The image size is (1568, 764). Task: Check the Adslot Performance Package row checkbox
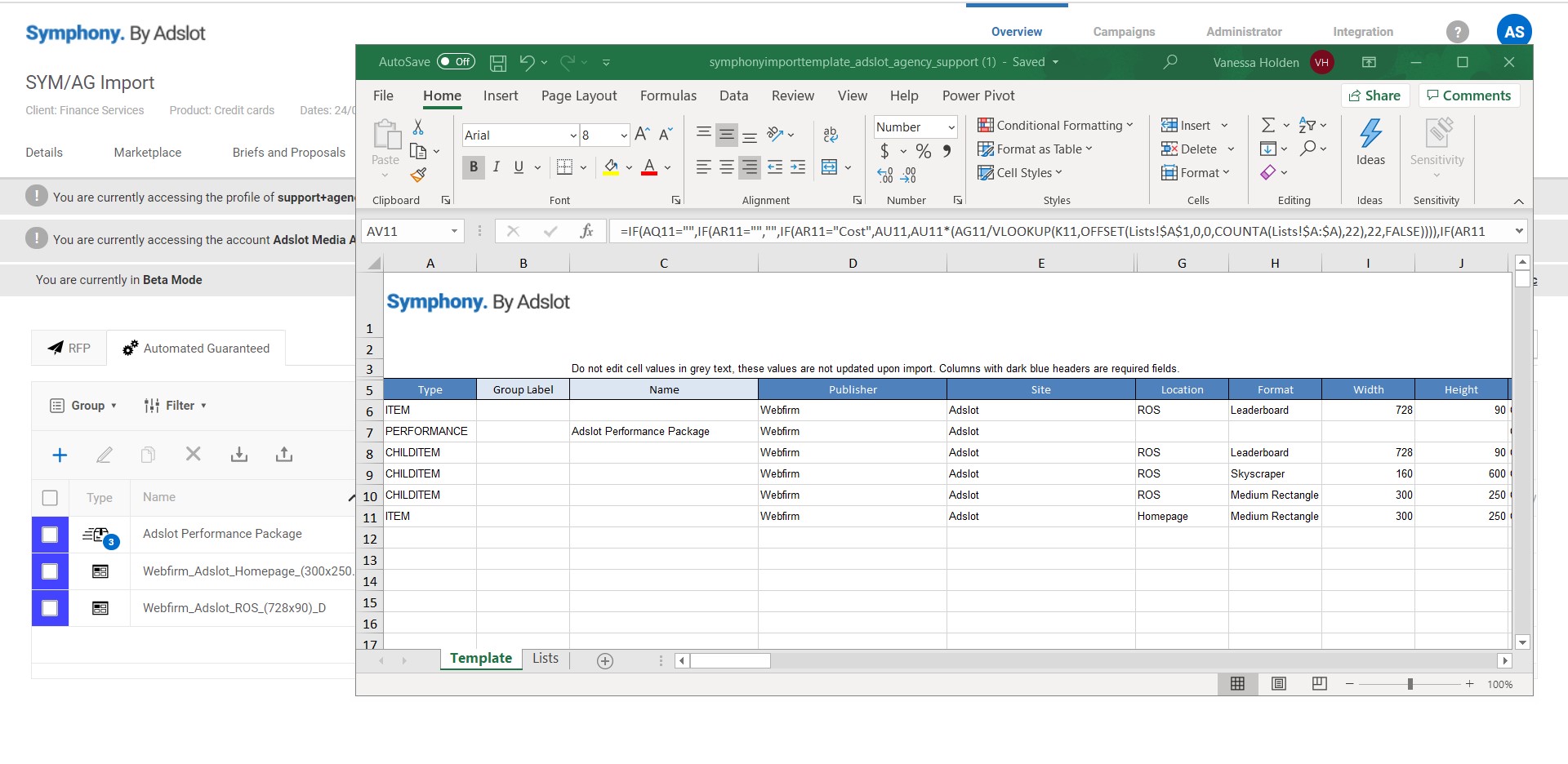point(50,535)
